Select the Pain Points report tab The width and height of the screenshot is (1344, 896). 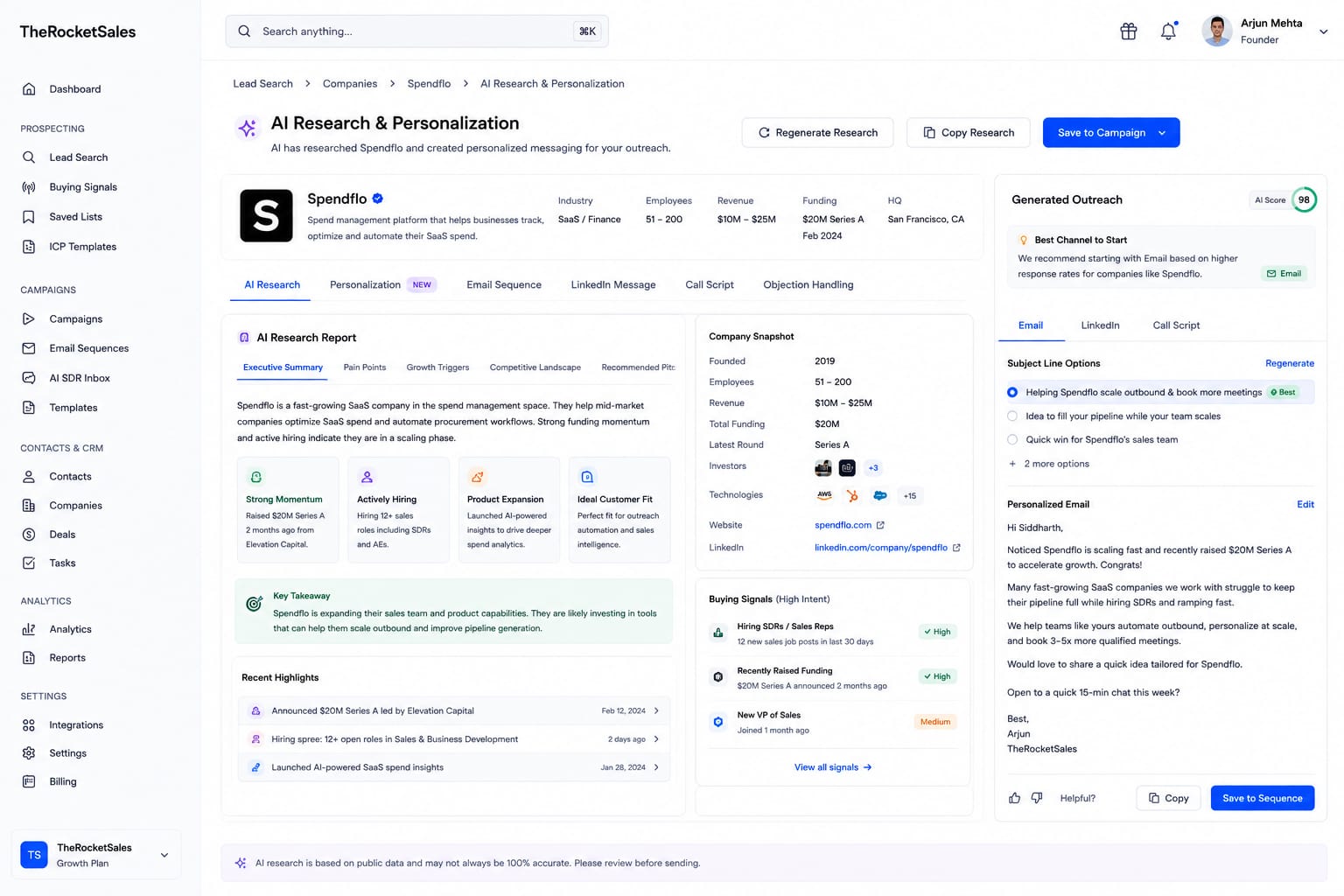(365, 367)
